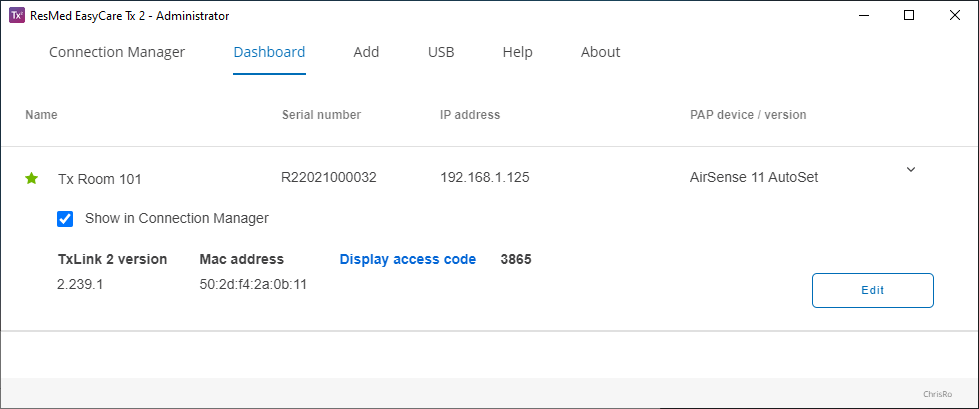Click the Show in Connection Manager label
The image size is (979, 409).
177,218
